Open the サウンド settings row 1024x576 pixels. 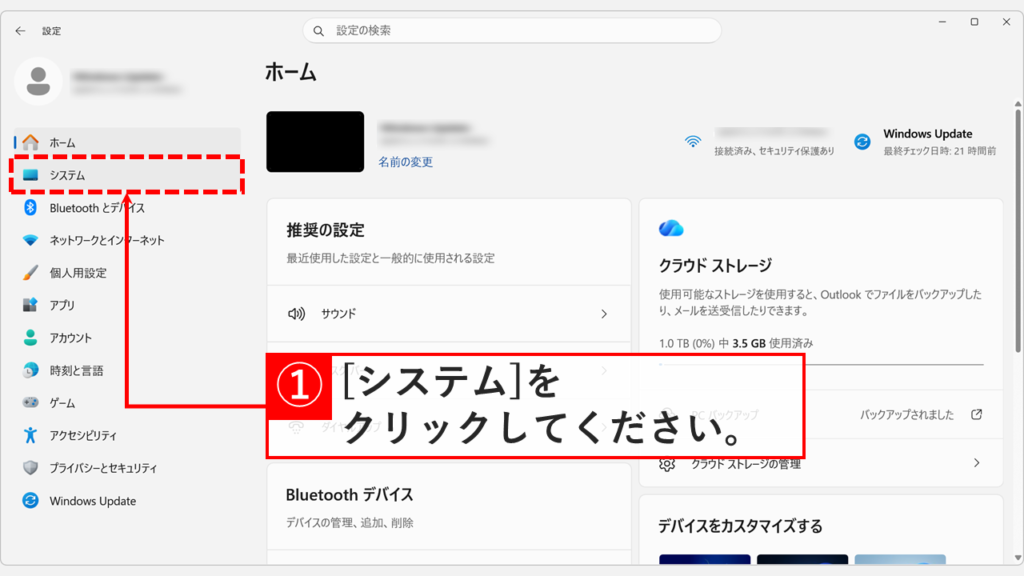pyautogui.click(x=447, y=313)
